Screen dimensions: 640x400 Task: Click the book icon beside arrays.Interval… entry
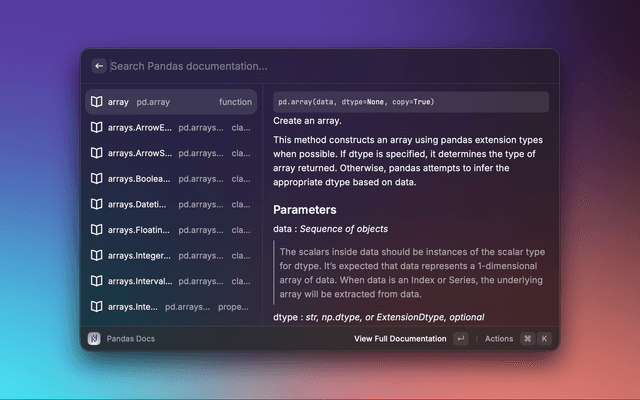tap(97, 281)
